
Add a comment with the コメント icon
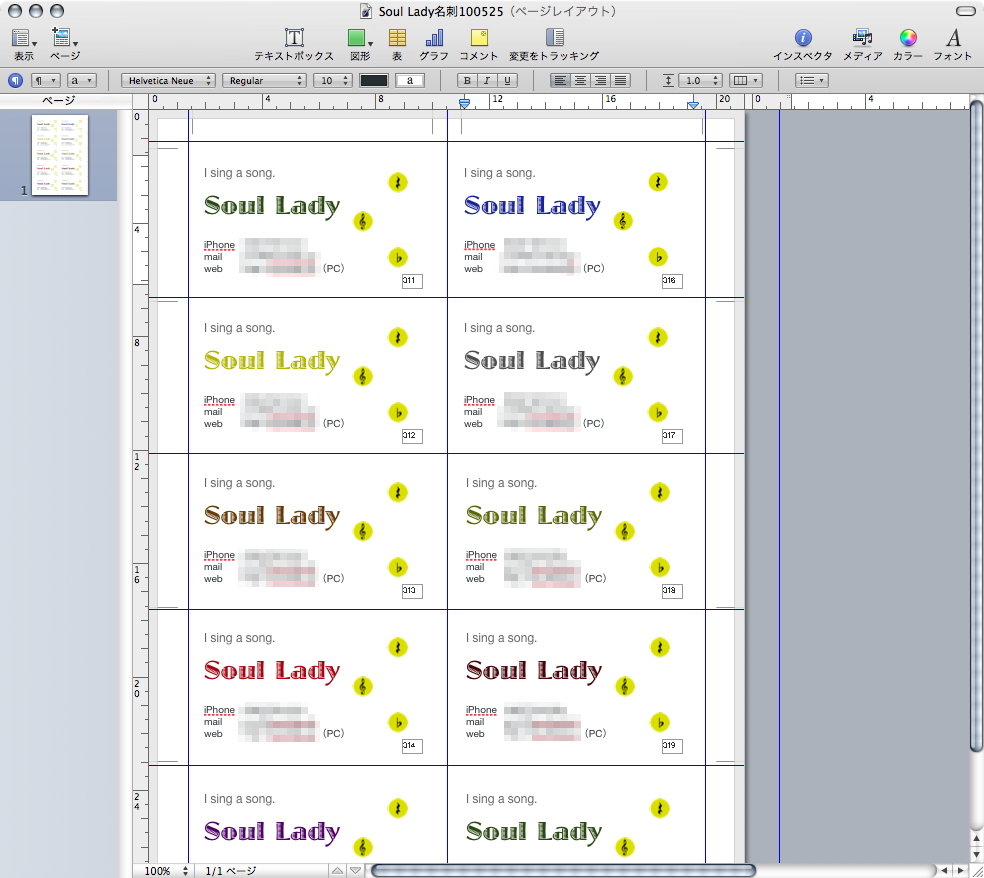(x=479, y=39)
